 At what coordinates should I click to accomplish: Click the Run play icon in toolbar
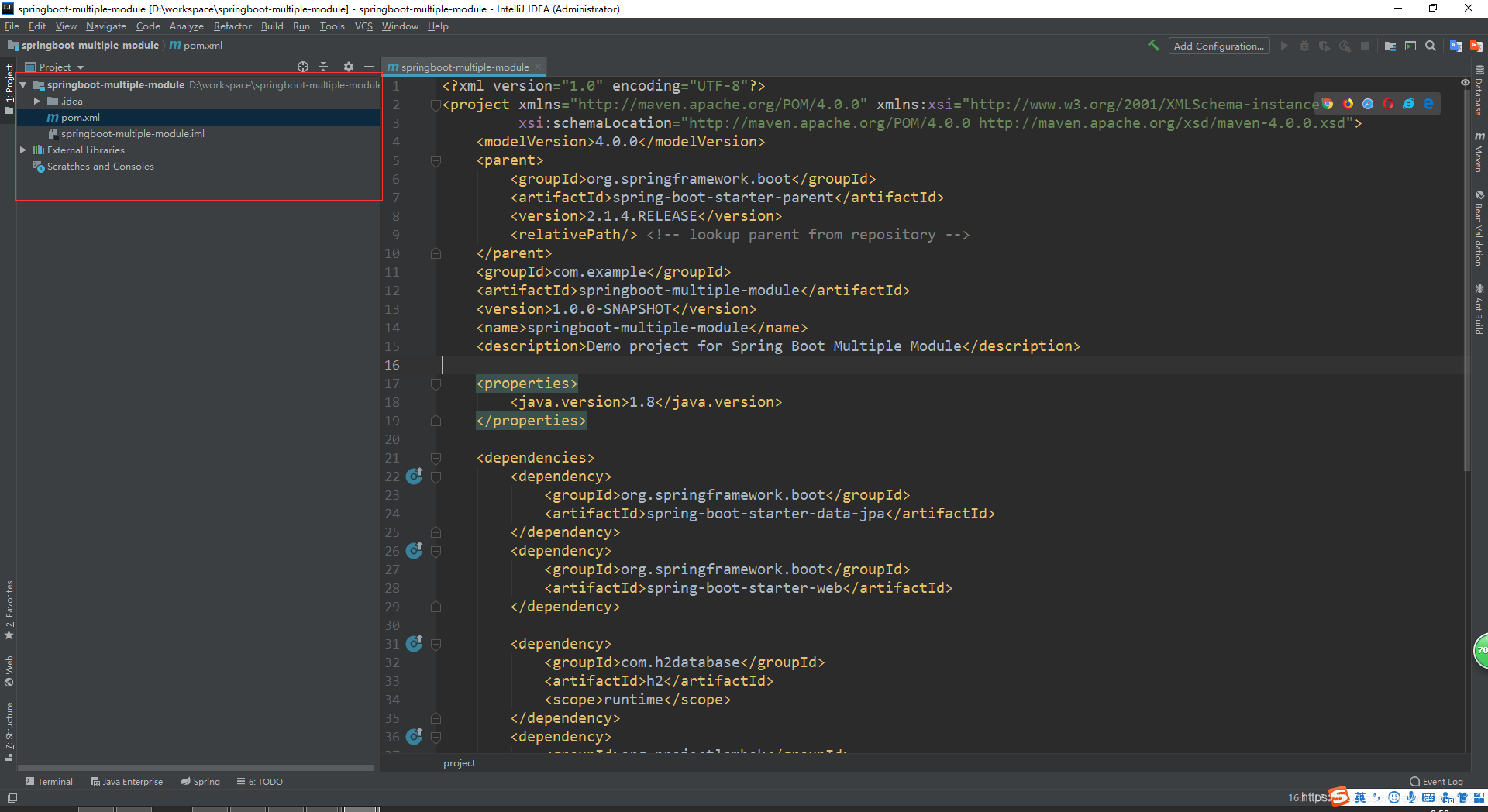pos(1284,46)
